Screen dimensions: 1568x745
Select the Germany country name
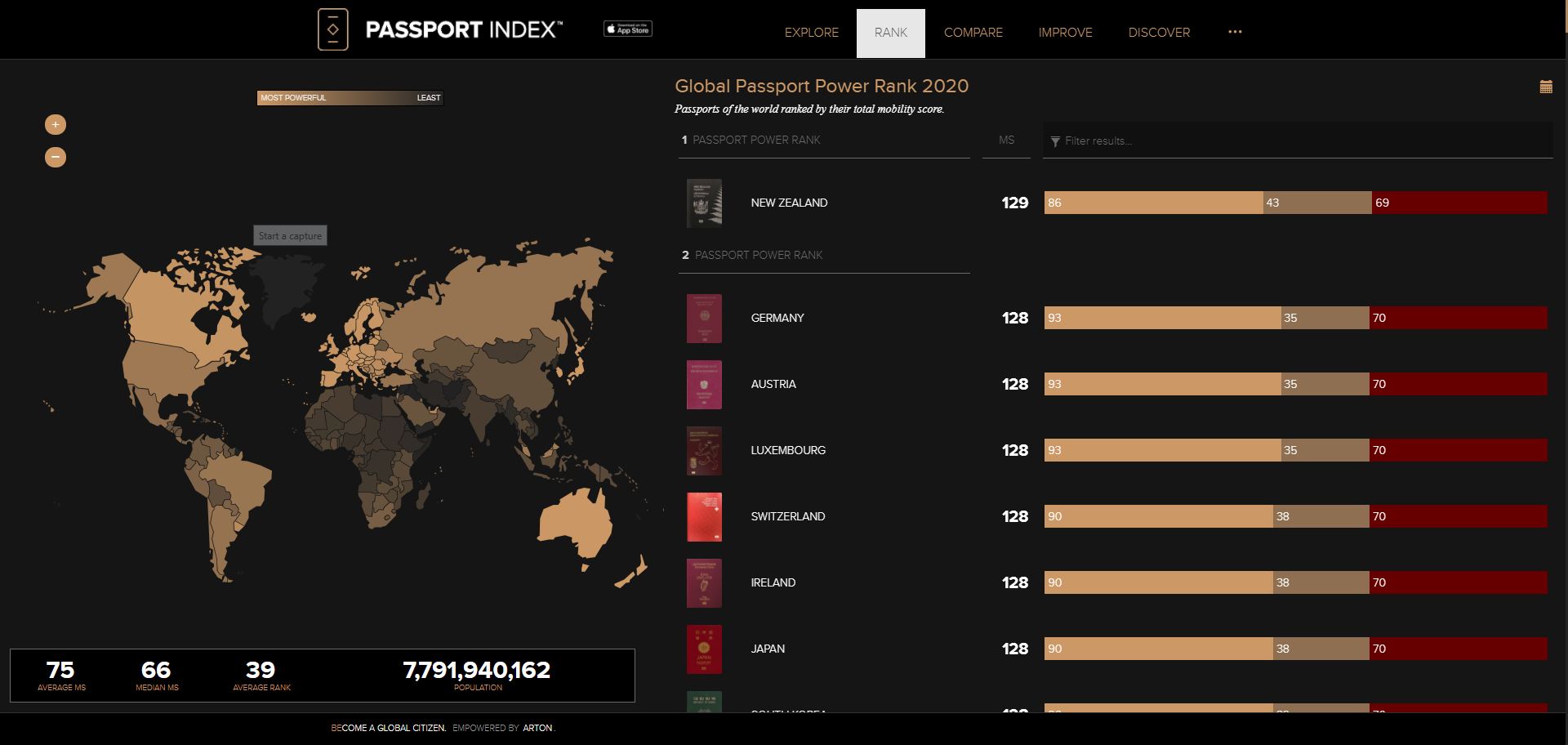point(777,318)
